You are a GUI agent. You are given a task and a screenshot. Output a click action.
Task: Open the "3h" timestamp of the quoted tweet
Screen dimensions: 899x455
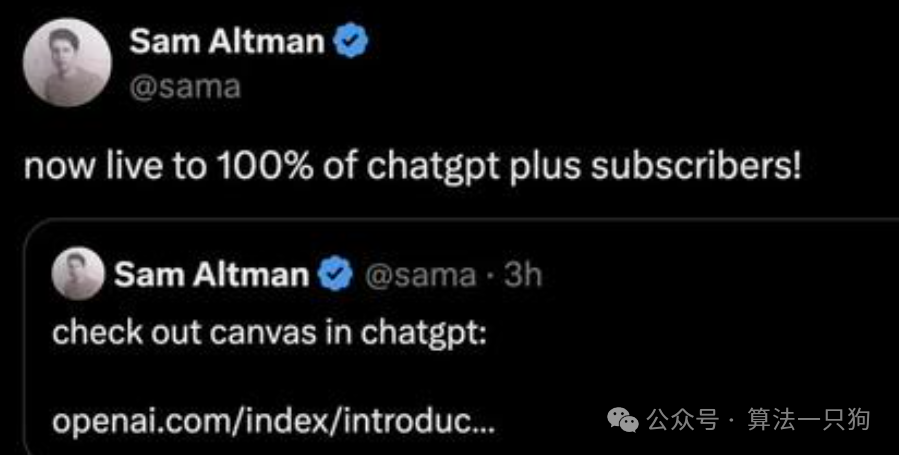tap(522, 274)
